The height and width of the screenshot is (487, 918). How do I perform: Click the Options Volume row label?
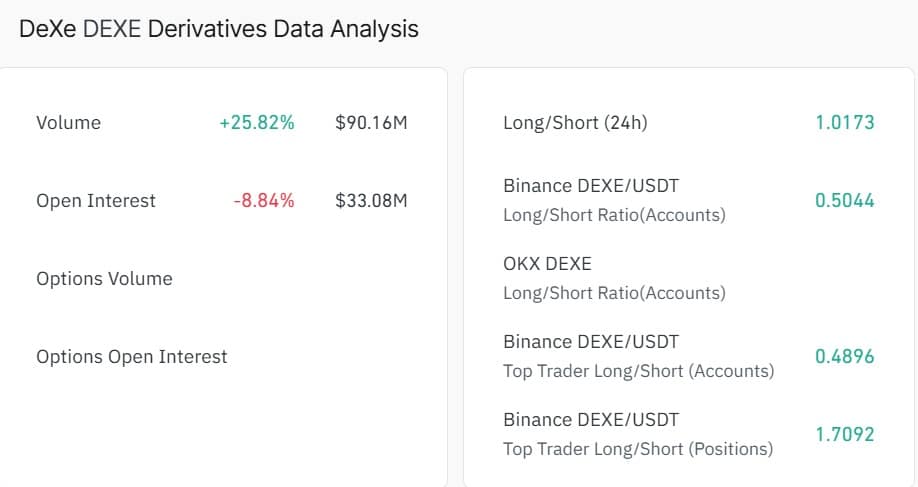[104, 279]
